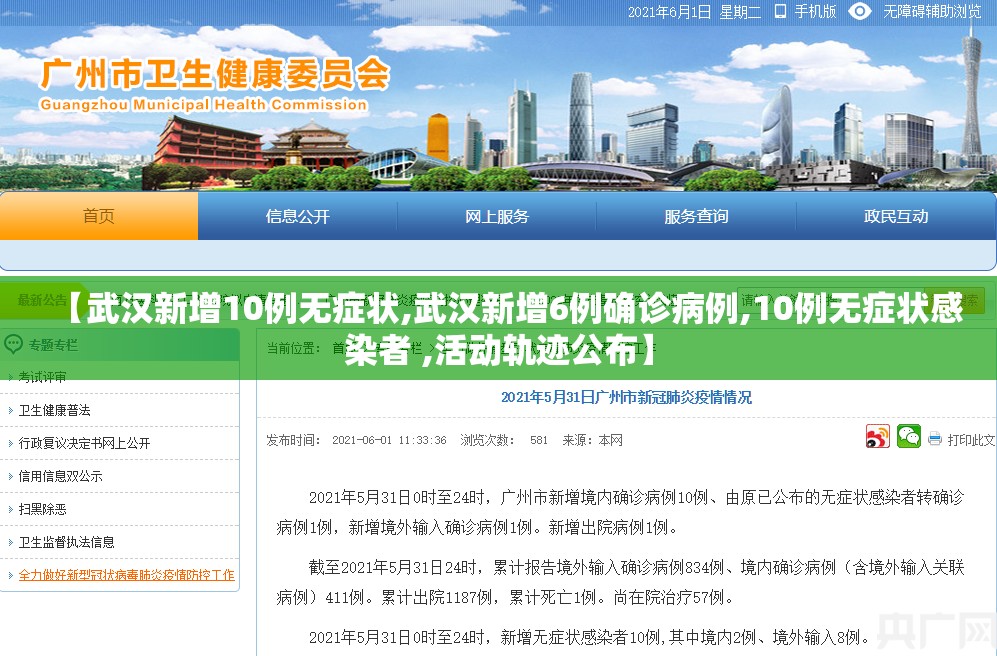This screenshot has width=997, height=656.
Task: Open the 首页 tab
Action: pos(99,216)
